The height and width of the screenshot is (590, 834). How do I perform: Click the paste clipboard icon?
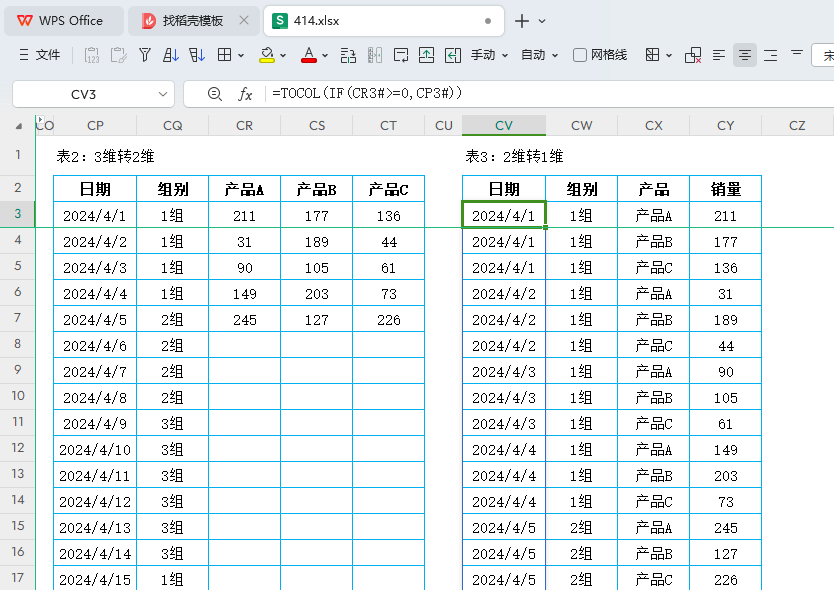[118, 55]
